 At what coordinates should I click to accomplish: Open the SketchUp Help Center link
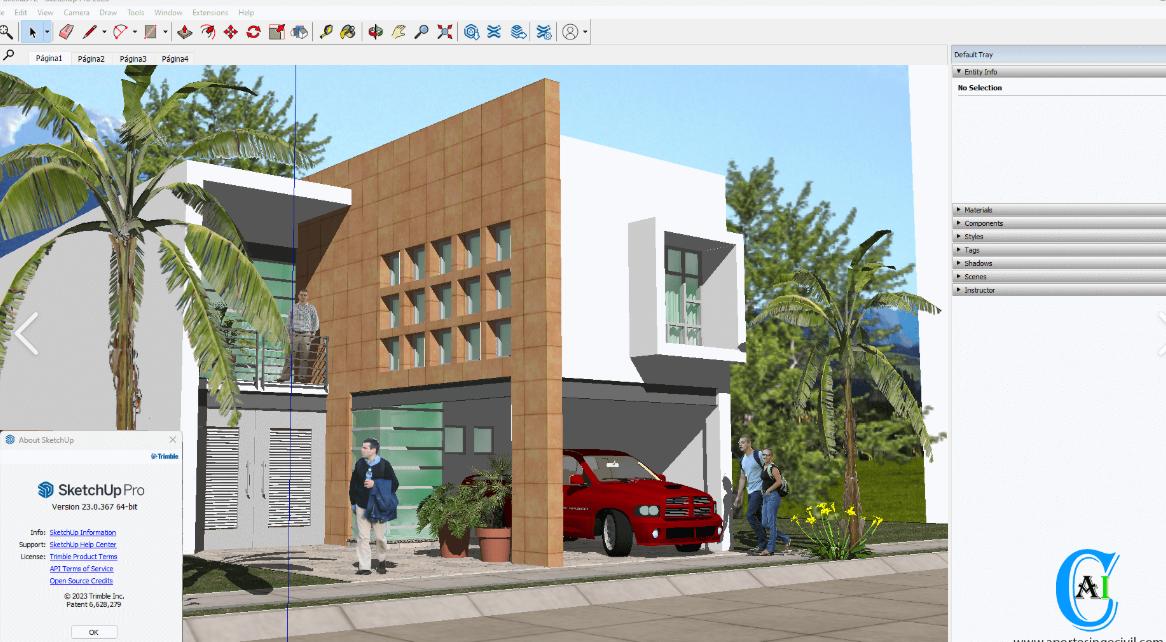tap(83, 545)
